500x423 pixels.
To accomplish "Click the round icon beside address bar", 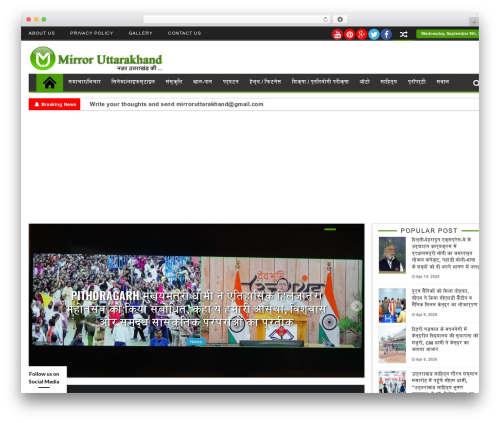I will (x=340, y=19).
